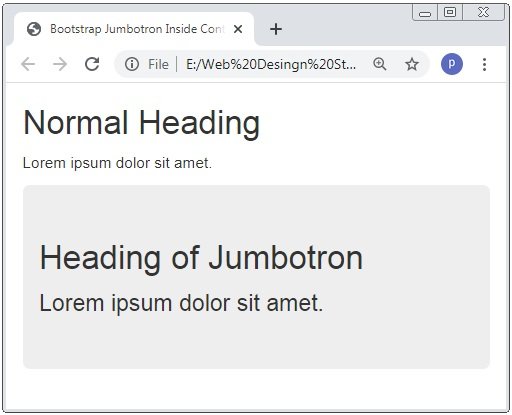Open a new tab with plus button

(276, 29)
